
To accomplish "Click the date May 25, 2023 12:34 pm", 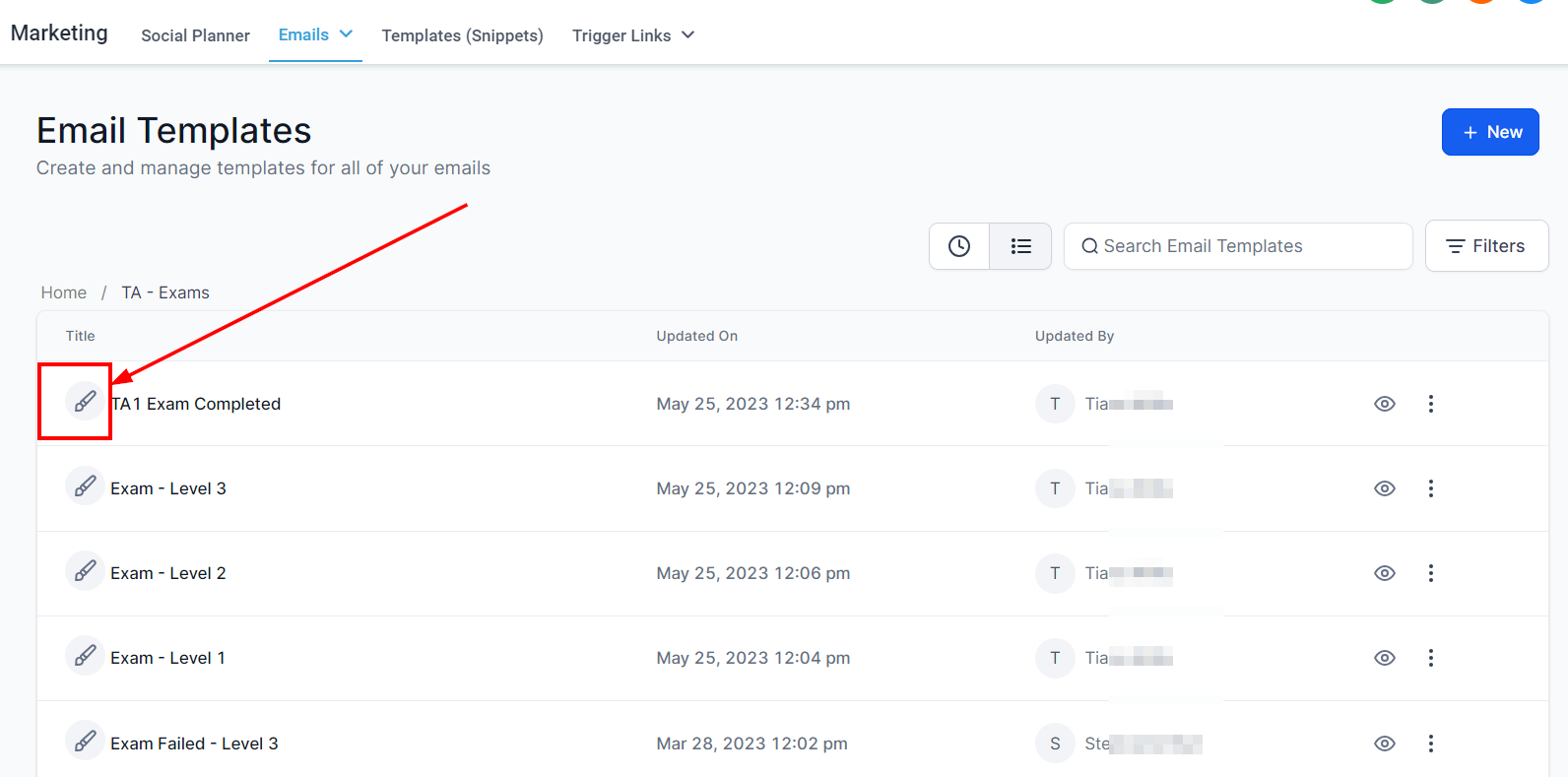I will (753, 404).
